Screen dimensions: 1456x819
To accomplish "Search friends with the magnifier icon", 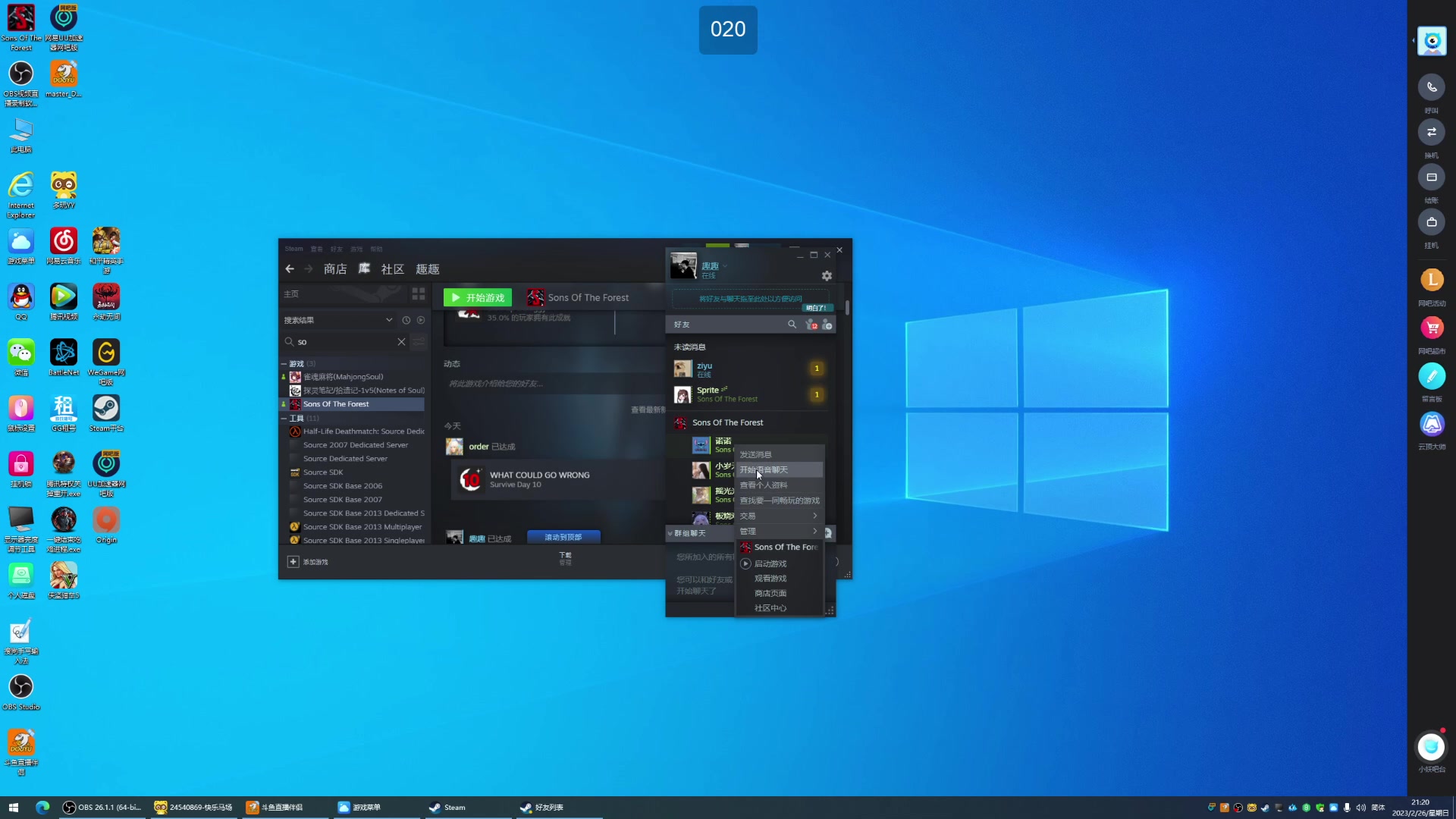I will (x=792, y=325).
